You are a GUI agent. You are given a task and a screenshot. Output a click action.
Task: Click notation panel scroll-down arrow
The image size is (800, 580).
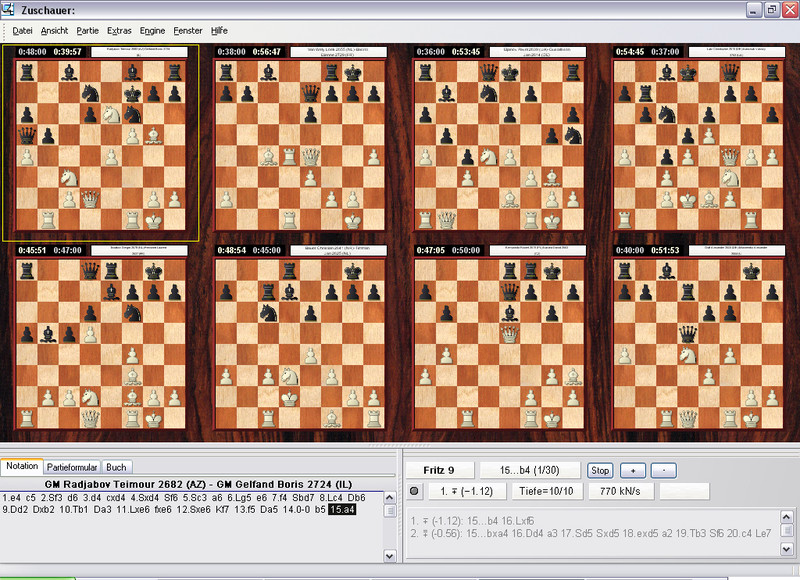[x=389, y=555]
